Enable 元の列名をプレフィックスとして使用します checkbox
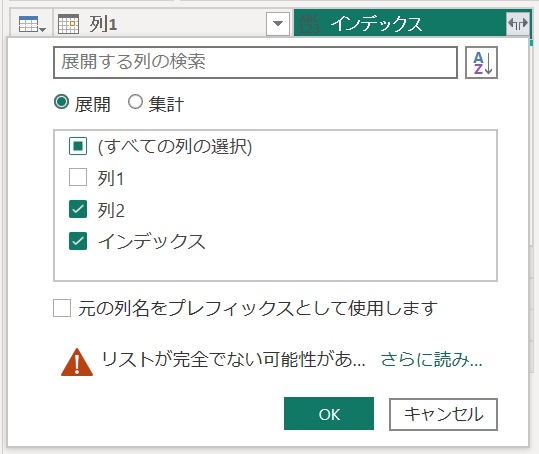539x454 pixels. 62,308
